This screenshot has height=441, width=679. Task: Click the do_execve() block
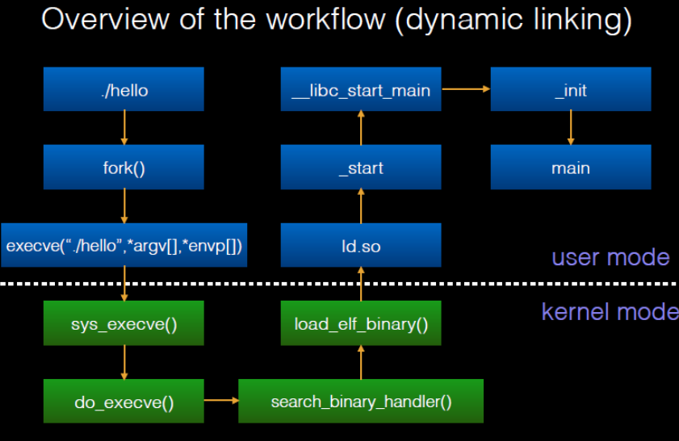coord(123,402)
